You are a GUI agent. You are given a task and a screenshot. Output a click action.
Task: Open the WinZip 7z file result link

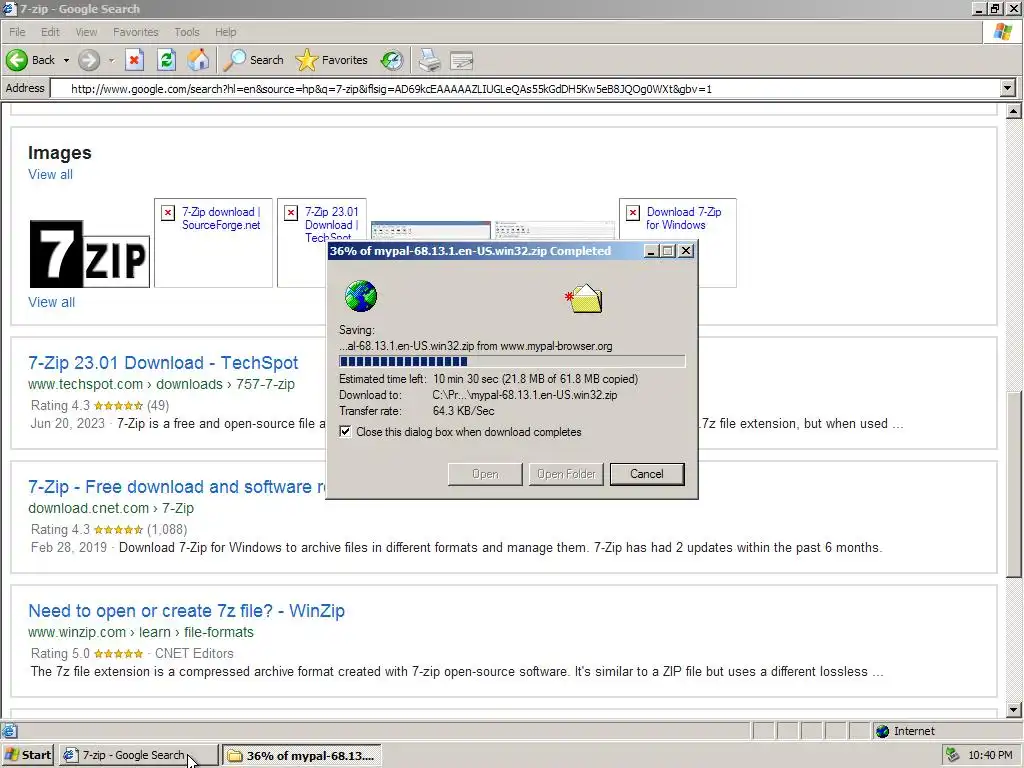[x=186, y=611]
